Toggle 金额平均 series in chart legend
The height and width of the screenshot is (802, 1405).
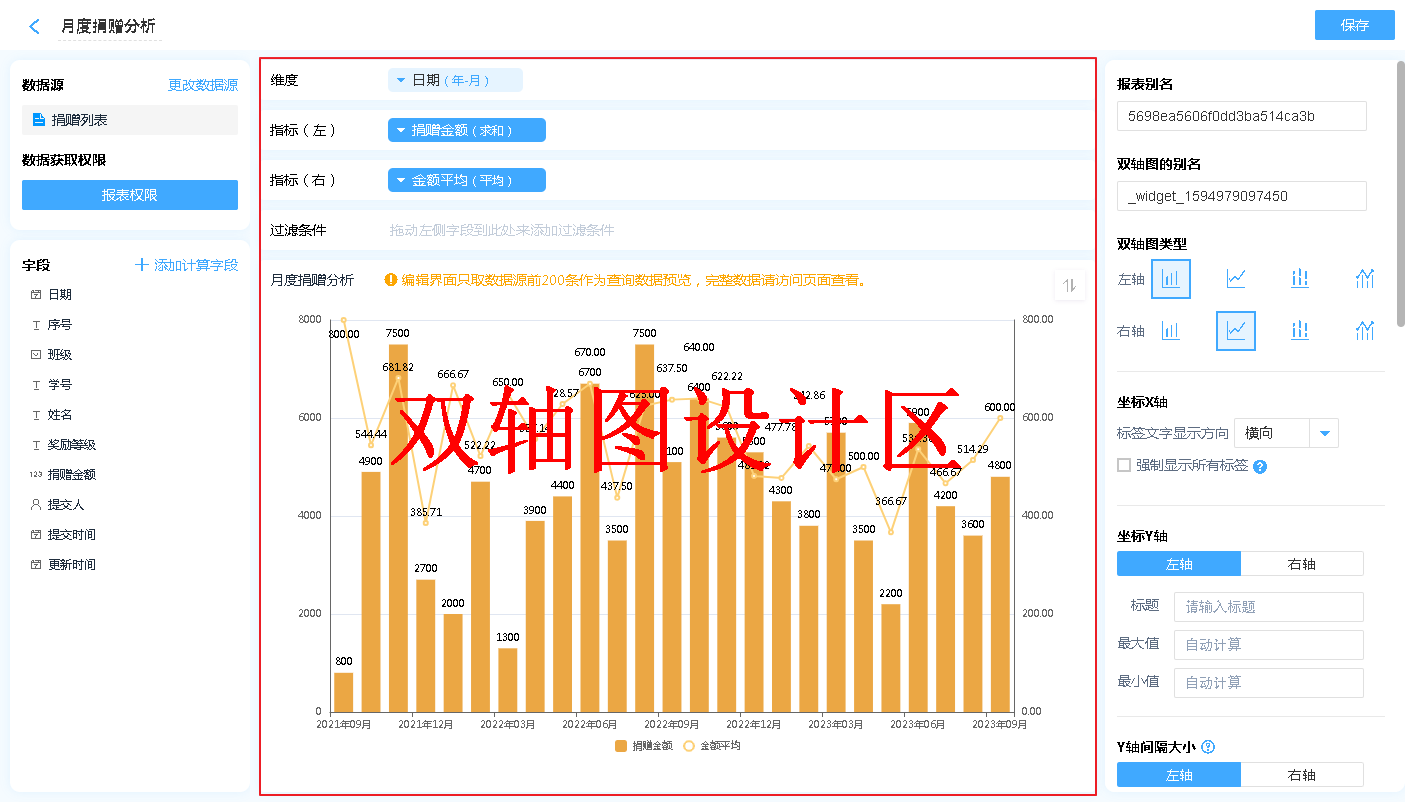(711, 746)
